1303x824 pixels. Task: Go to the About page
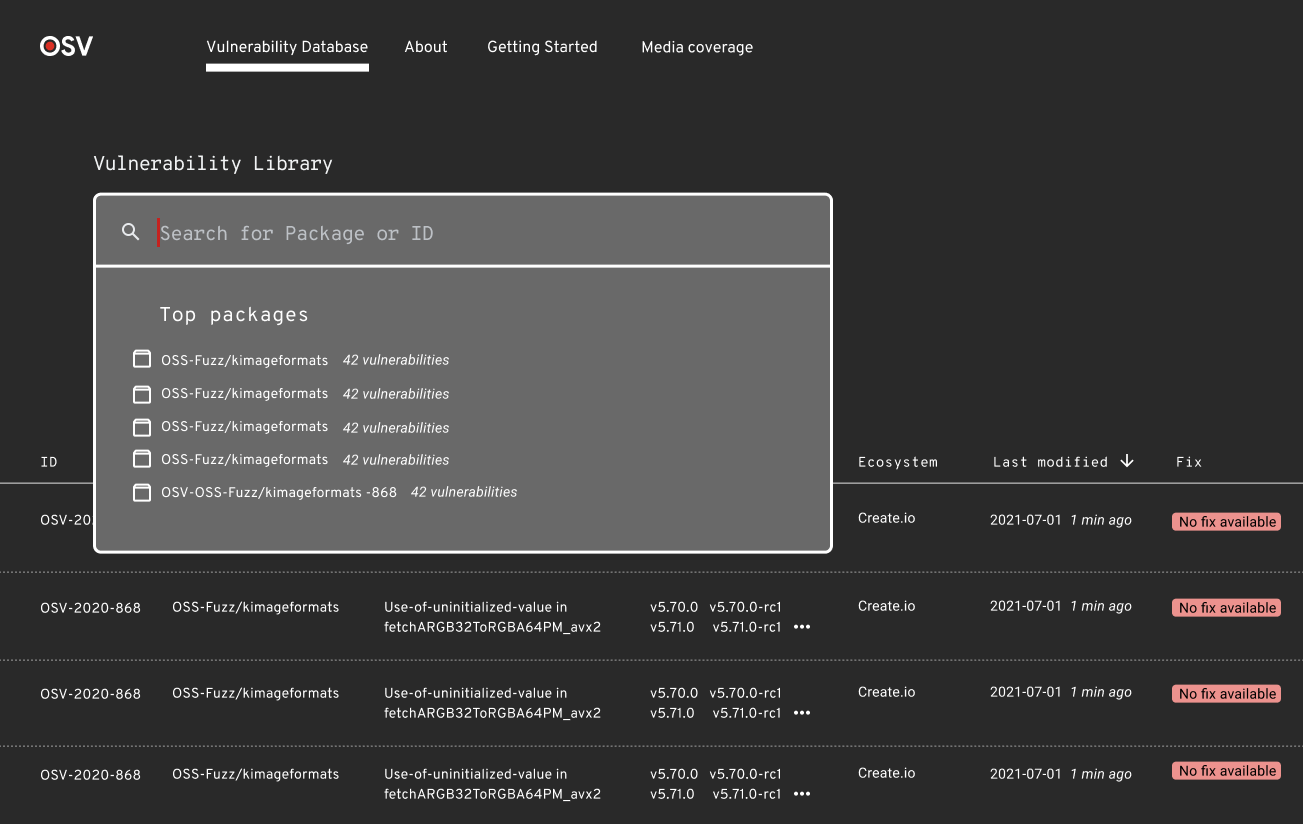426,47
